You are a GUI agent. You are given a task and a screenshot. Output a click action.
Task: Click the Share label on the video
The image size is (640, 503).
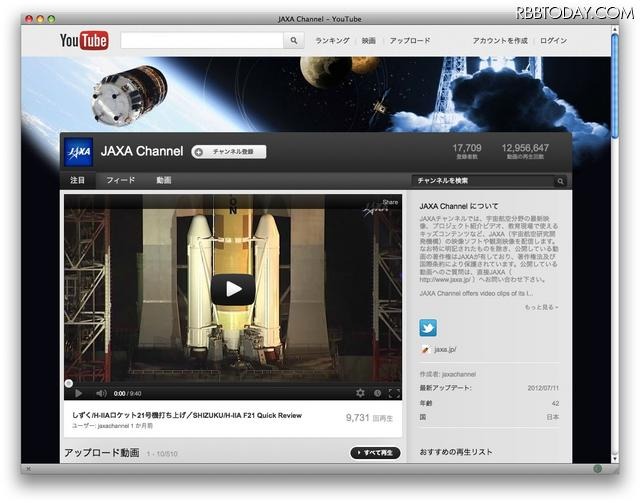click(x=390, y=202)
